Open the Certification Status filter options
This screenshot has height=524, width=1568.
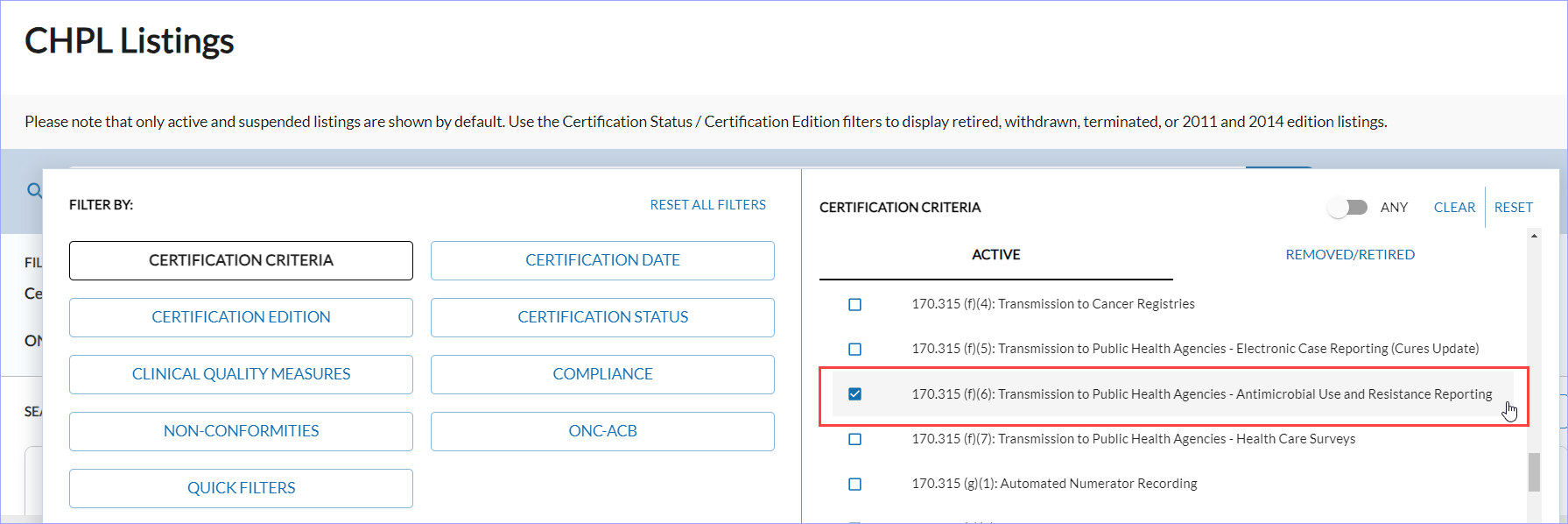[602, 317]
